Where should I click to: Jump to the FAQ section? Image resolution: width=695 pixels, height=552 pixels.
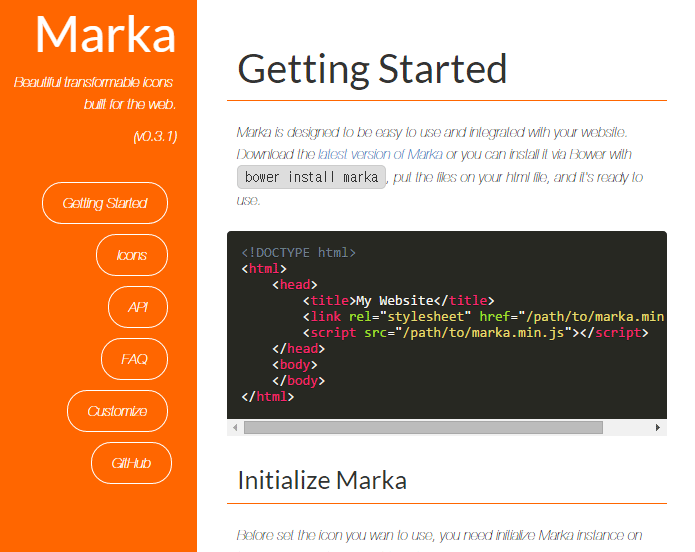134,359
